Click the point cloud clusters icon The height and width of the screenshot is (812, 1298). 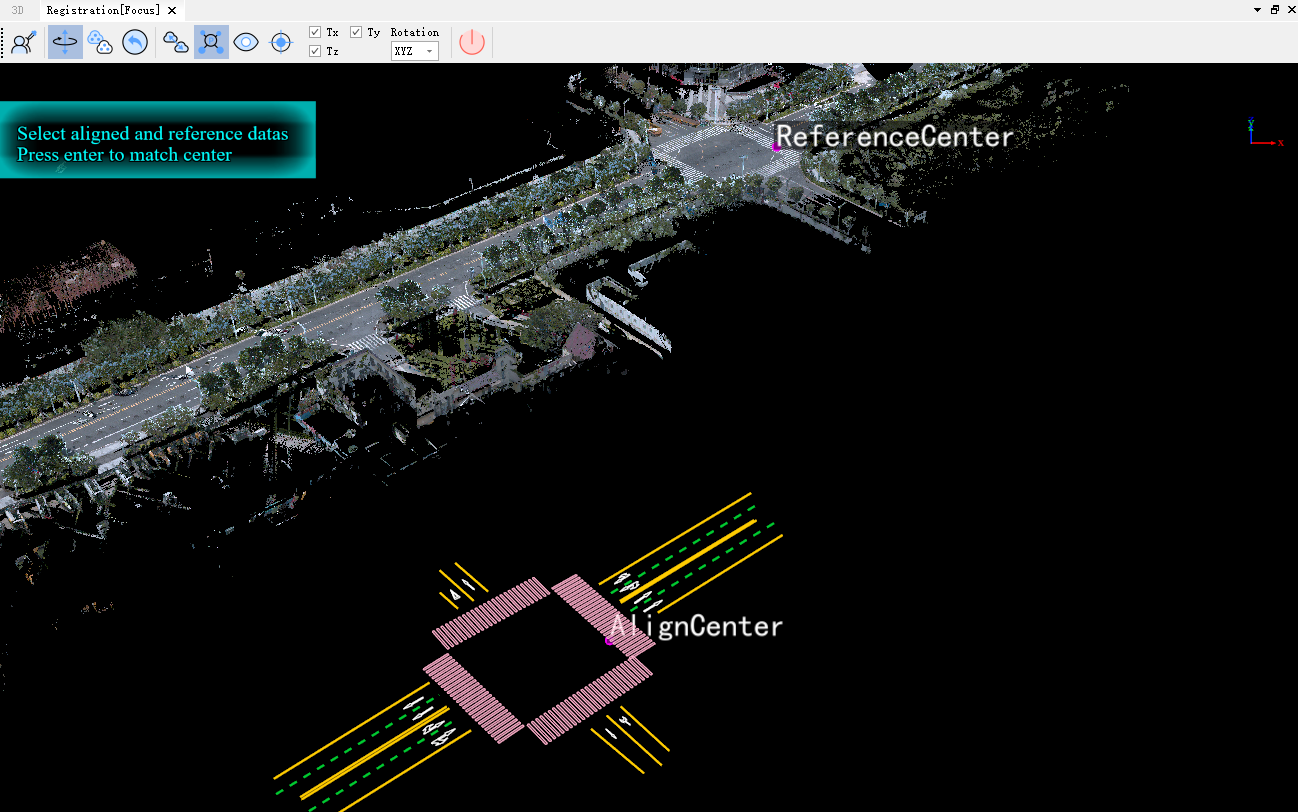100,42
